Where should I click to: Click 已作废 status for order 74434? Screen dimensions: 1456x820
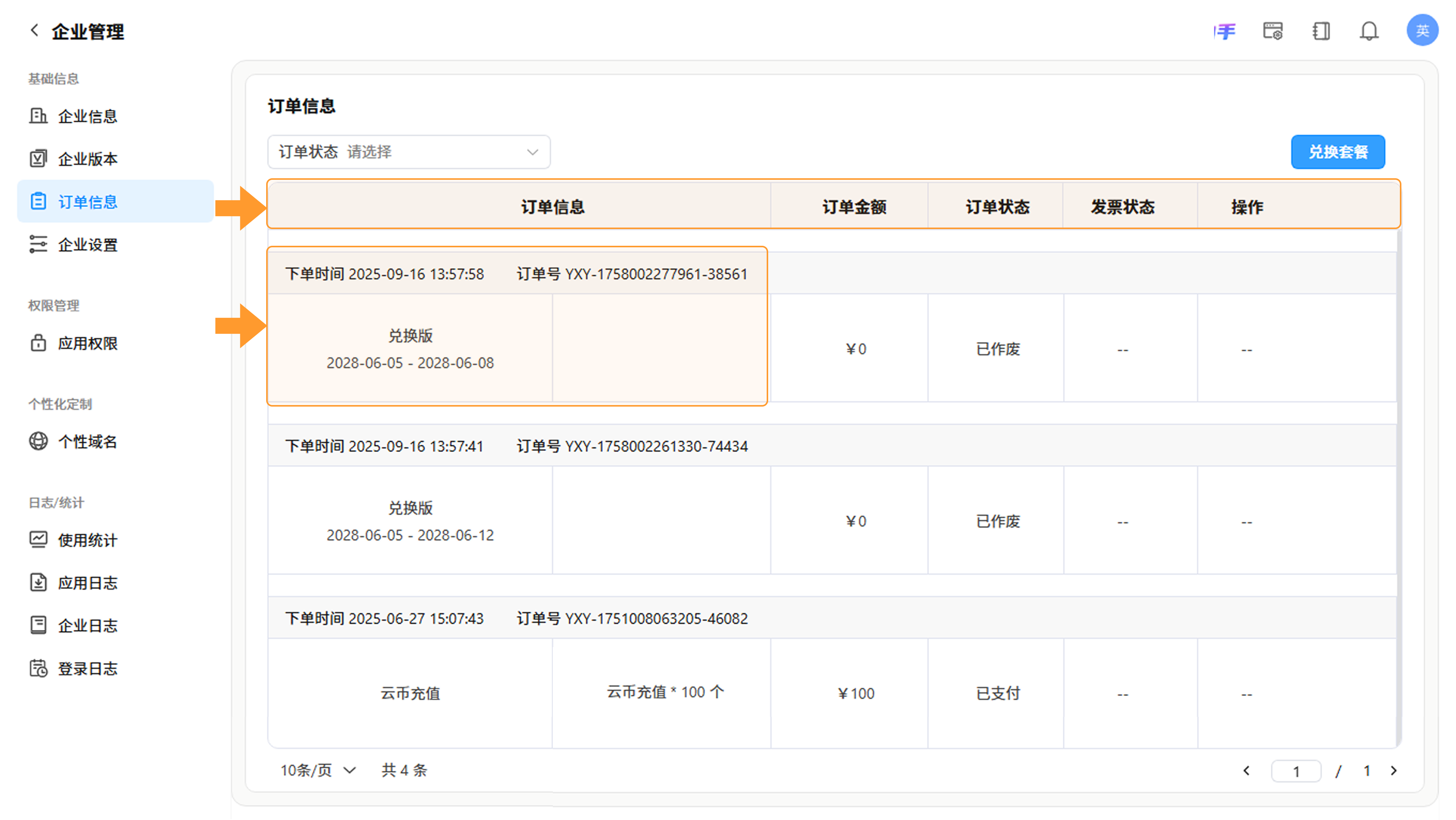click(998, 522)
